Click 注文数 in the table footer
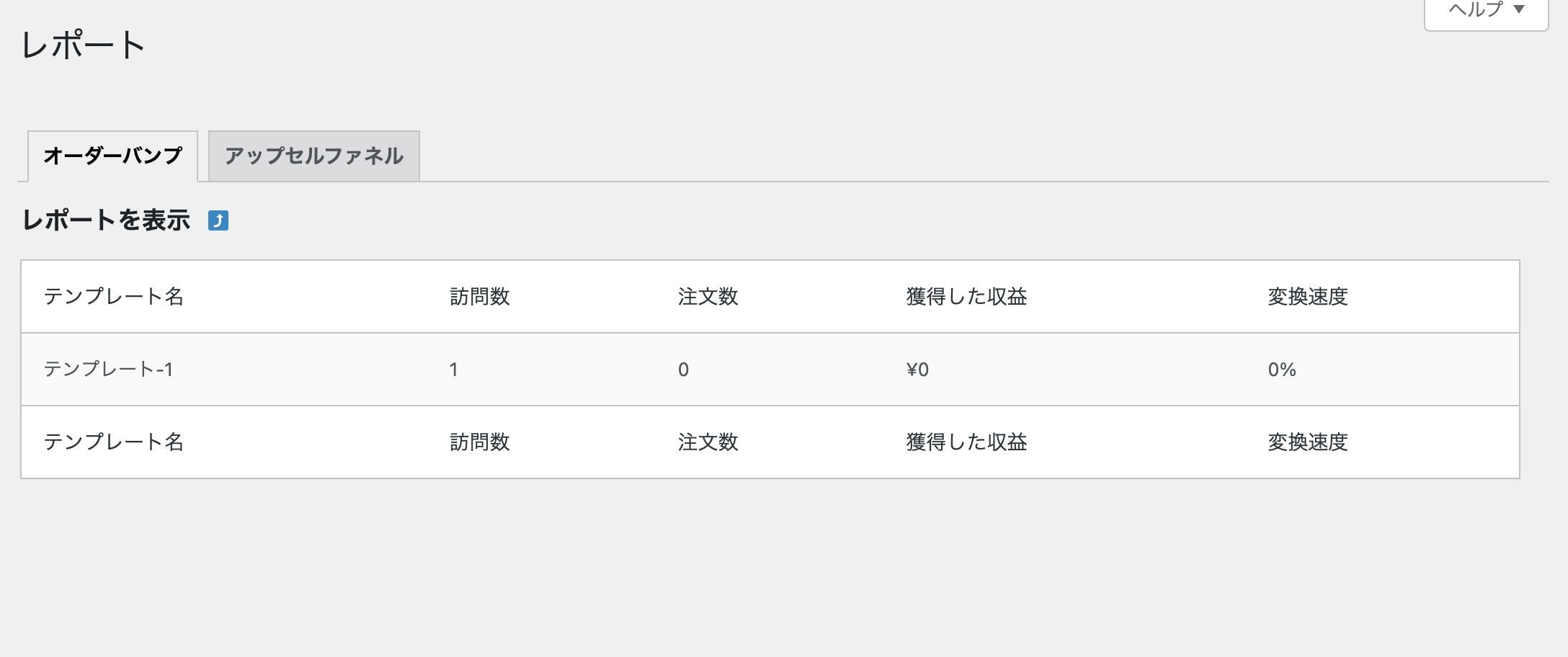This screenshot has height=657, width=1568. 708,442
